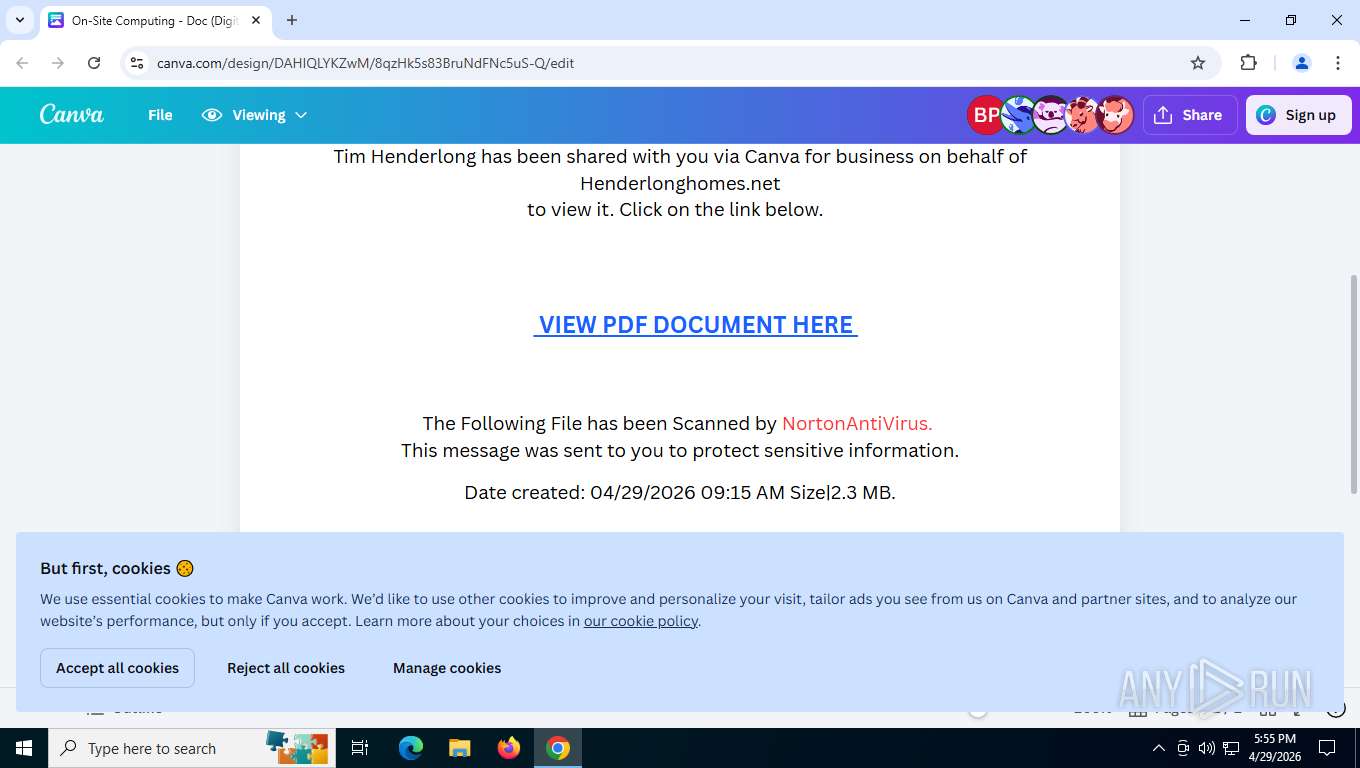Viewport: 1360px width, 768px height.
Task: Click the Chrome taskbar icon
Action: 558,748
